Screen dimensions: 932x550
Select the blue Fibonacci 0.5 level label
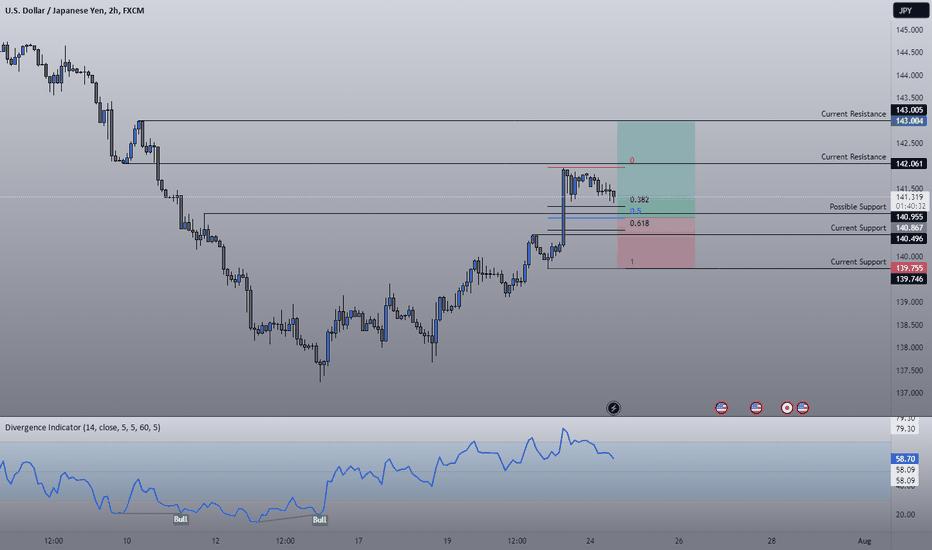[x=635, y=211]
